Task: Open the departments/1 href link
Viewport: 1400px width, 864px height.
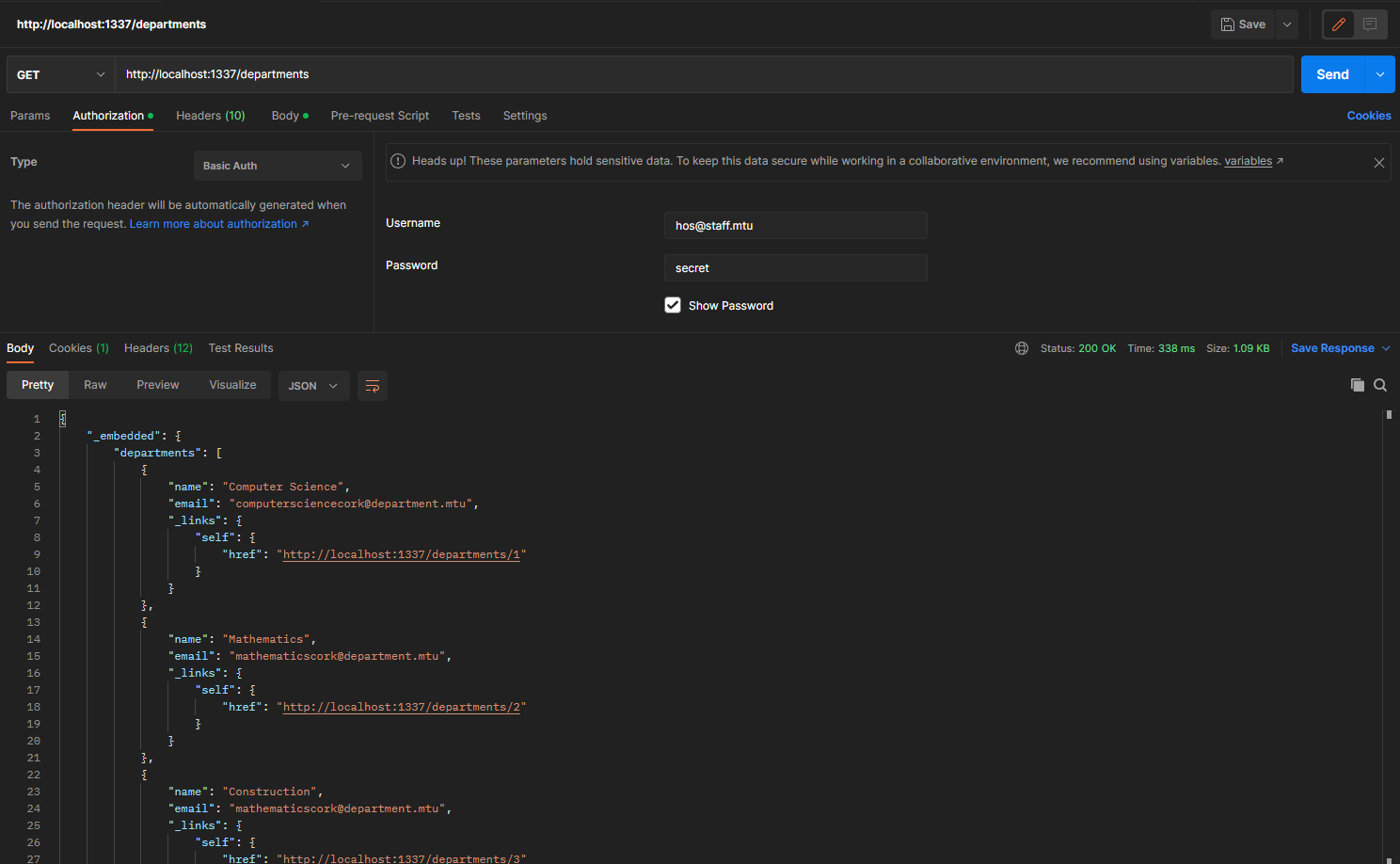Action: click(401, 554)
